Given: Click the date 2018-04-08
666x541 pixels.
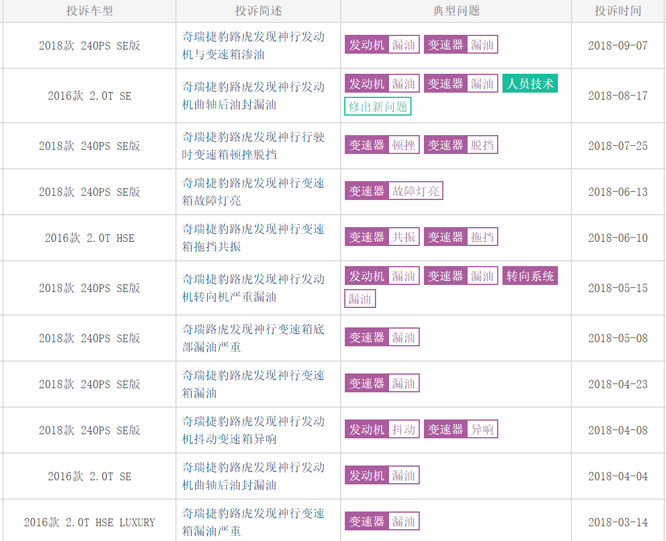Looking at the screenshot, I should pyautogui.click(x=618, y=430).
